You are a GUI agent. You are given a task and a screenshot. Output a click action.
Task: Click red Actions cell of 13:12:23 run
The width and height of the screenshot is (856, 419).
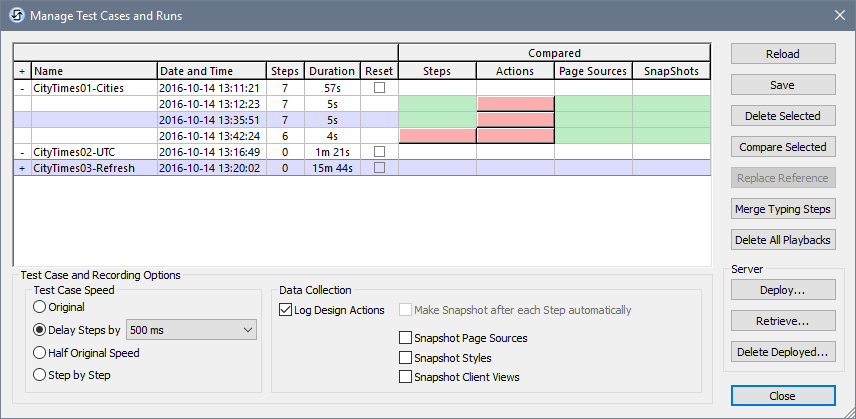pyautogui.click(x=516, y=104)
